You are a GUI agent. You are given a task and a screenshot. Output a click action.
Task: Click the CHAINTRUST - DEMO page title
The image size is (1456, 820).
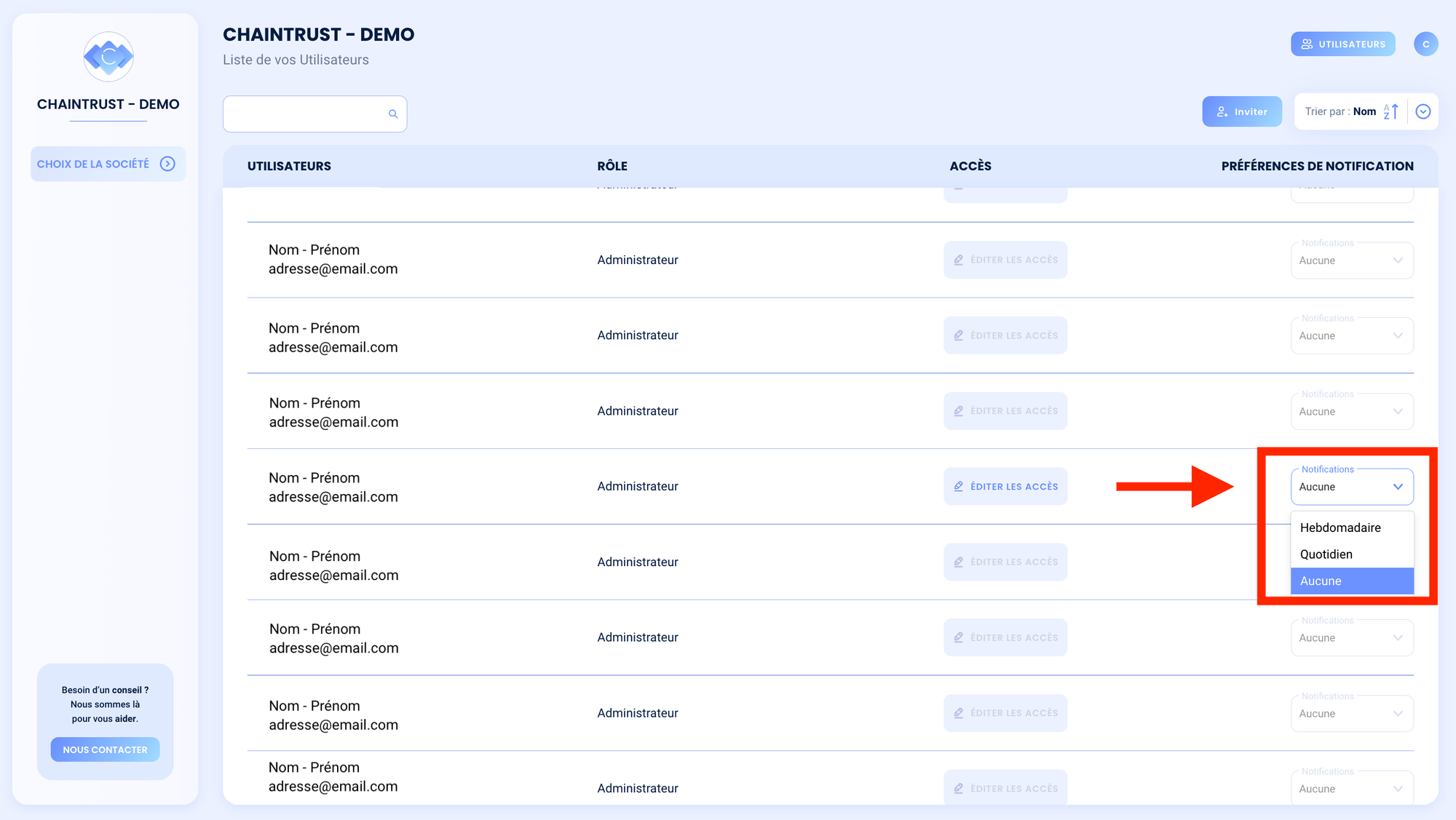(x=318, y=34)
